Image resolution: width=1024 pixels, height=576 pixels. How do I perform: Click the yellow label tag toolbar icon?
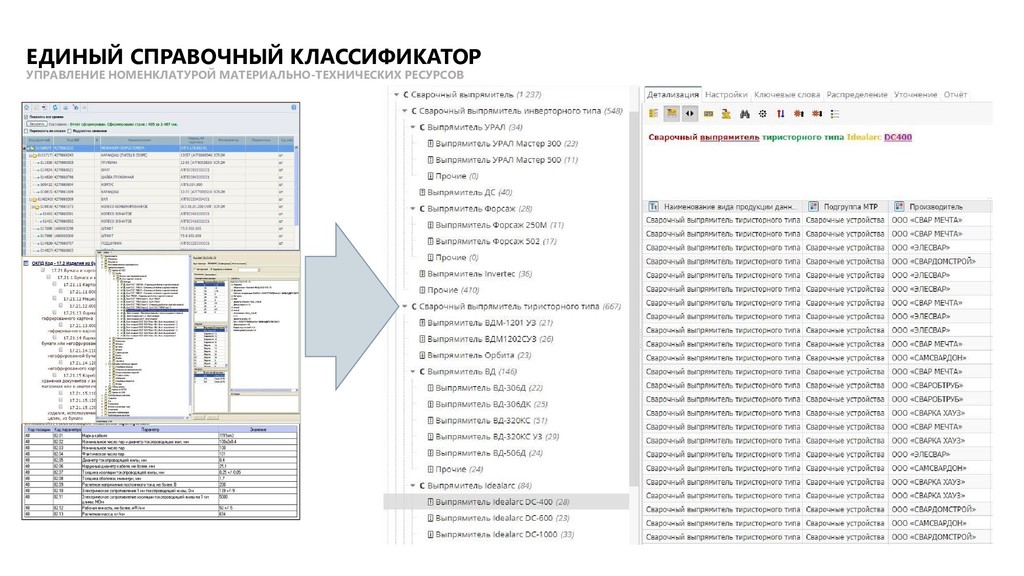709,114
